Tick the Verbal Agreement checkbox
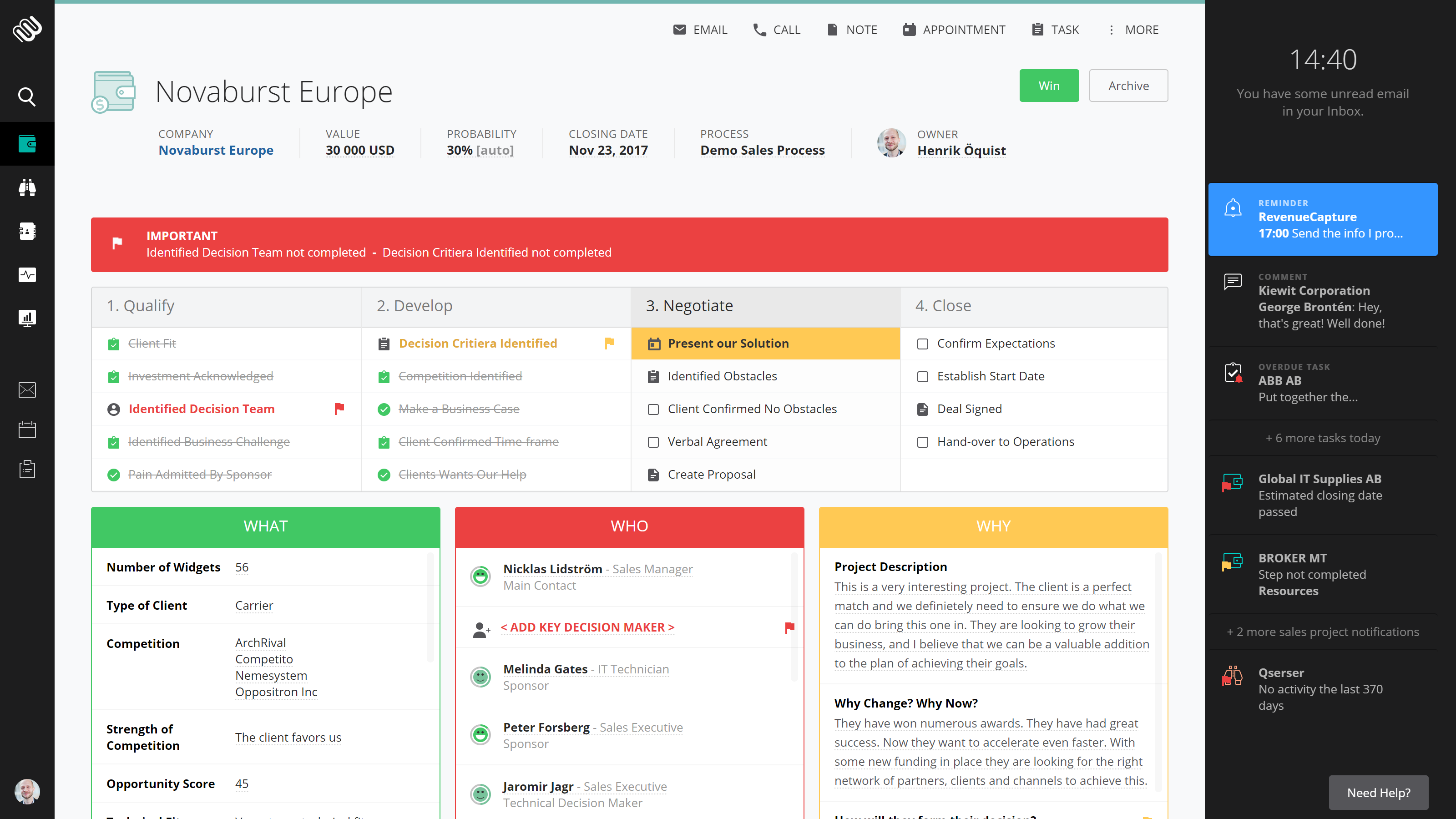This screenshot has width=1456, height=819. point(653,442)
